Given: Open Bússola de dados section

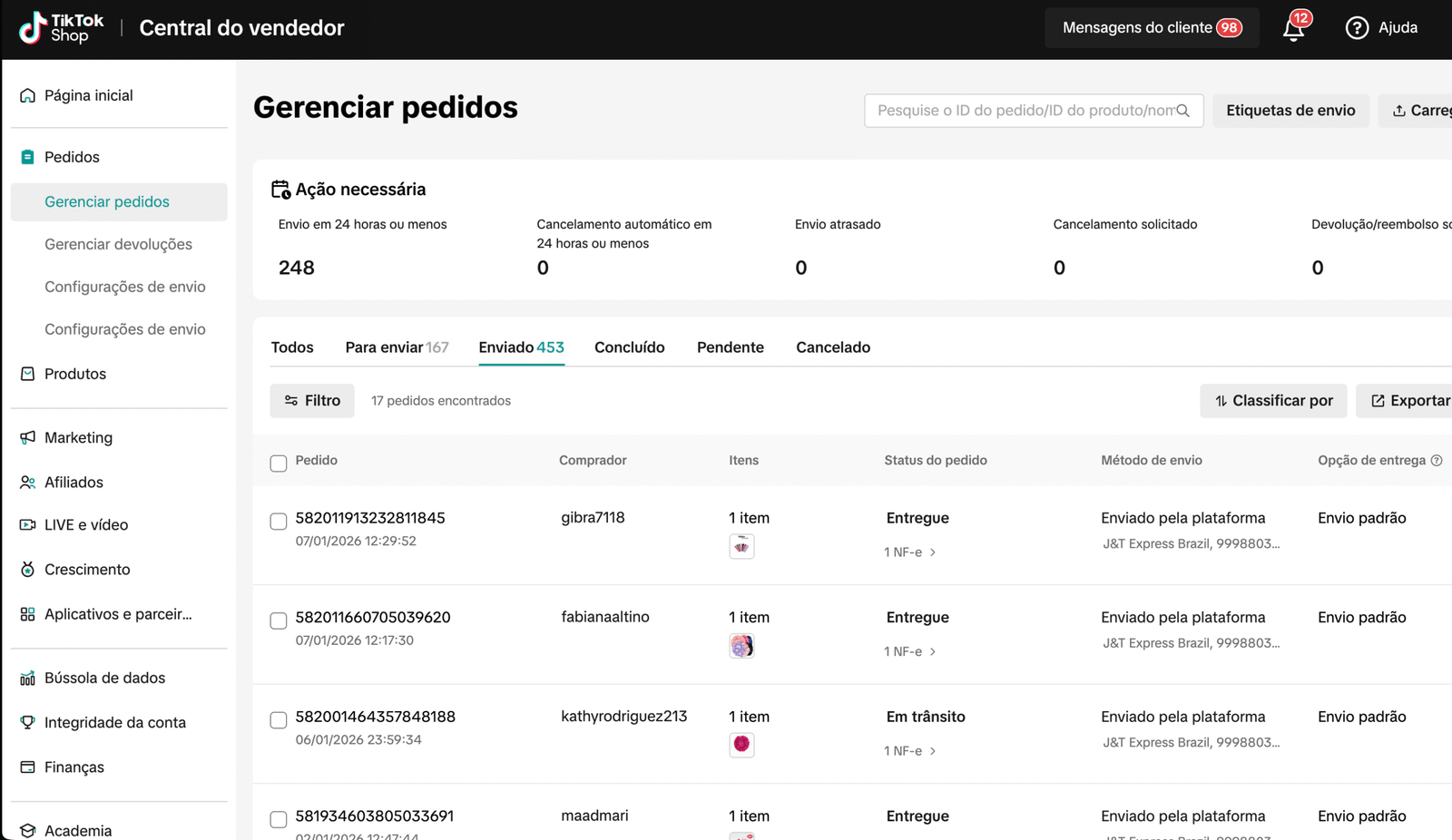Looking at the screenshot, I should [x=104, y=678].
